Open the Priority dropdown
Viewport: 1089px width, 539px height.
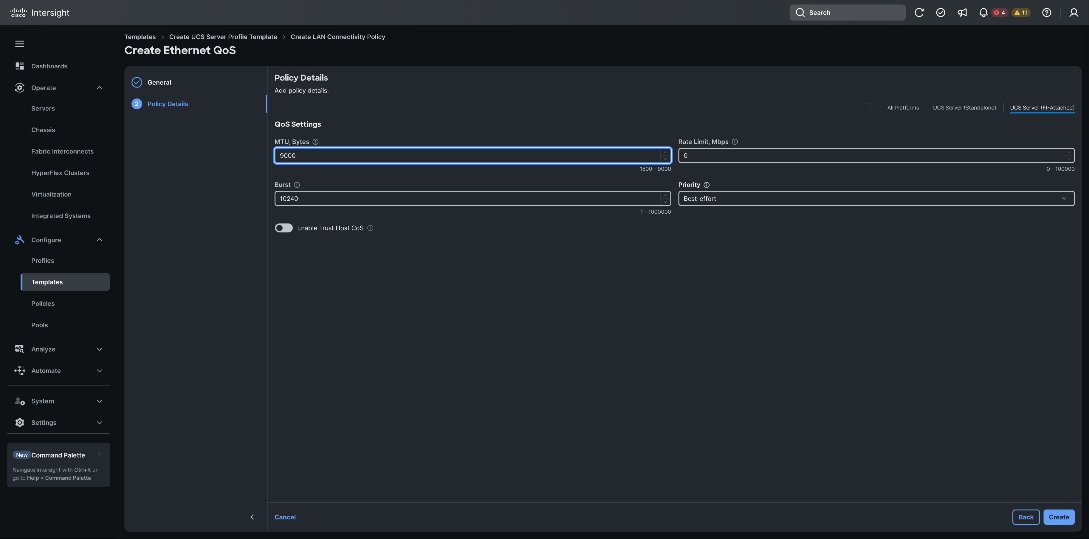coord(876,199)
